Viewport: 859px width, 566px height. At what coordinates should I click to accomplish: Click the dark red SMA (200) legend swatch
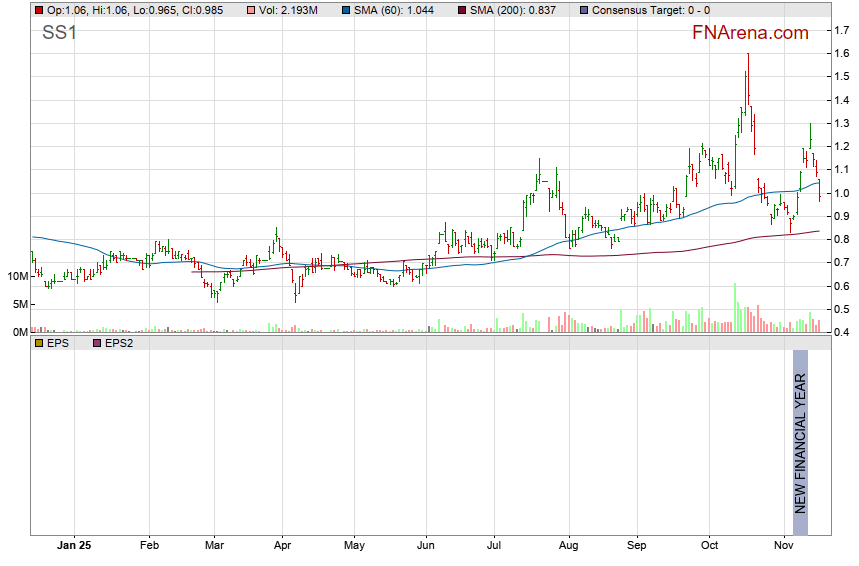(463, 10)
